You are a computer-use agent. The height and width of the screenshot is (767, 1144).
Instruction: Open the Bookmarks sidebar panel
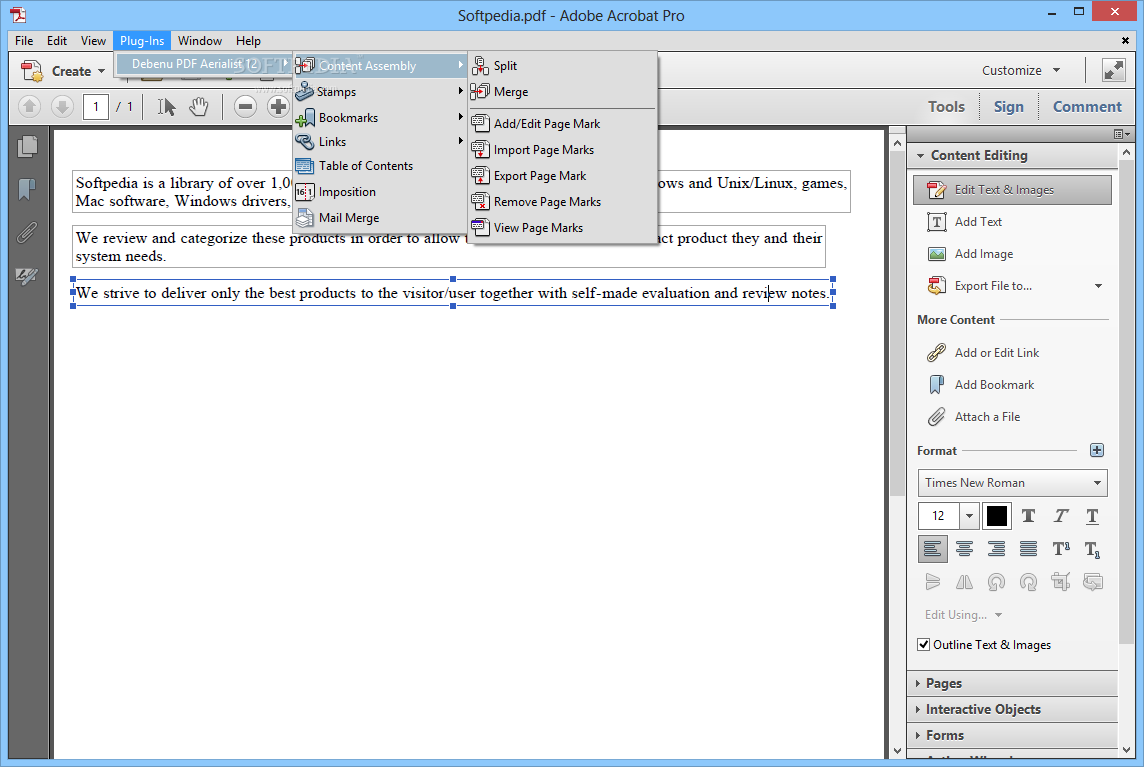27,189
